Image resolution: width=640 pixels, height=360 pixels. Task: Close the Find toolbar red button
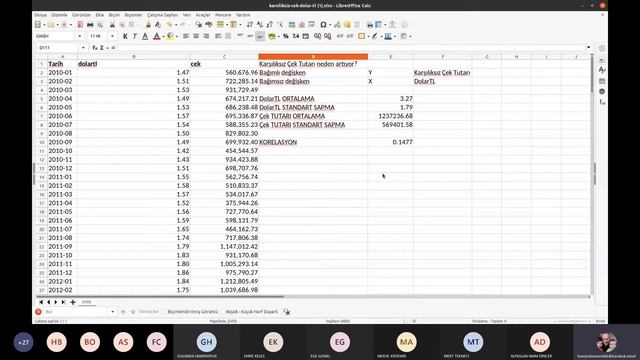[x=38, y=312]
